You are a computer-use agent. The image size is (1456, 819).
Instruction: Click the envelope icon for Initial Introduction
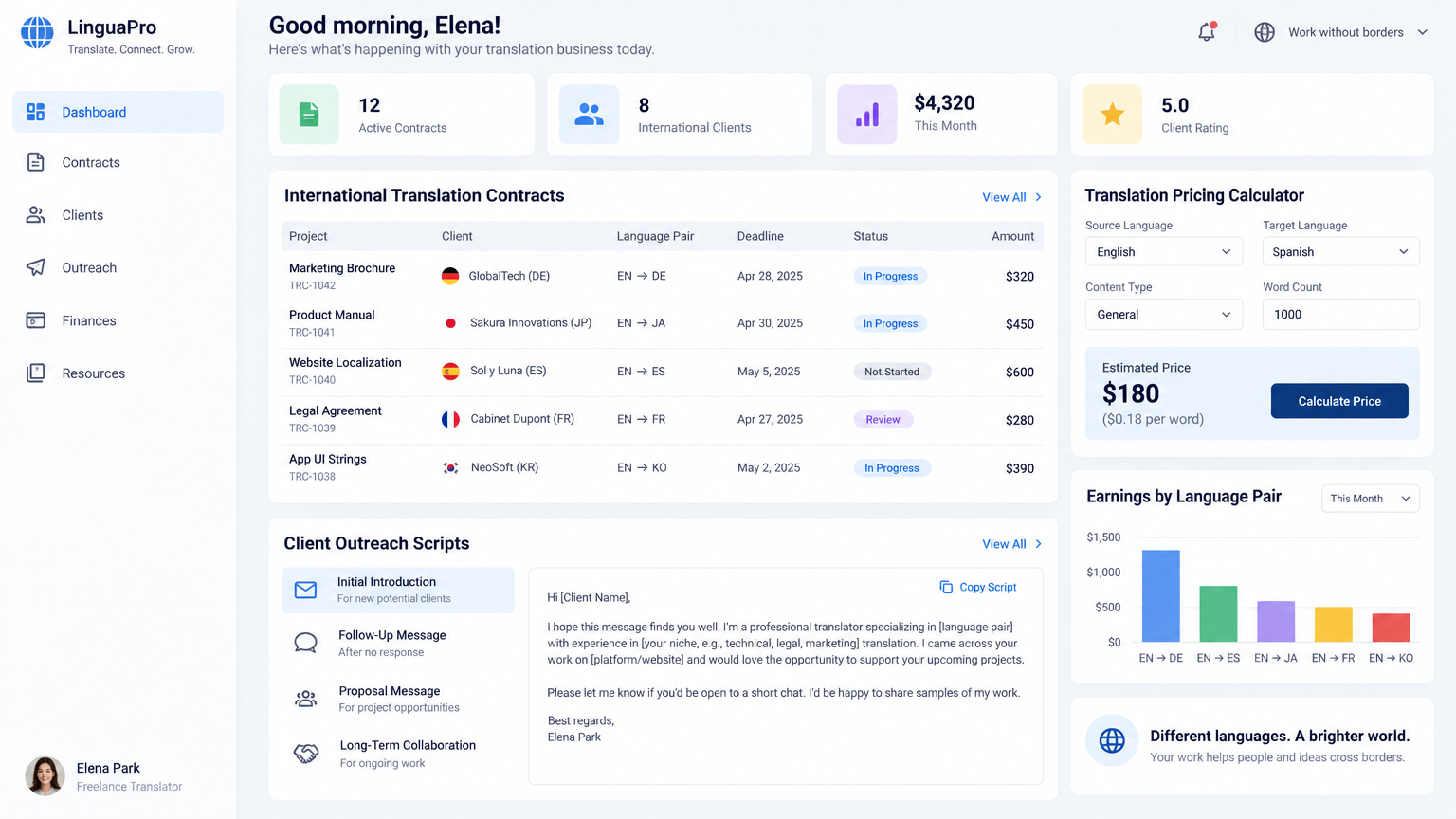click(x=305, y=591)
